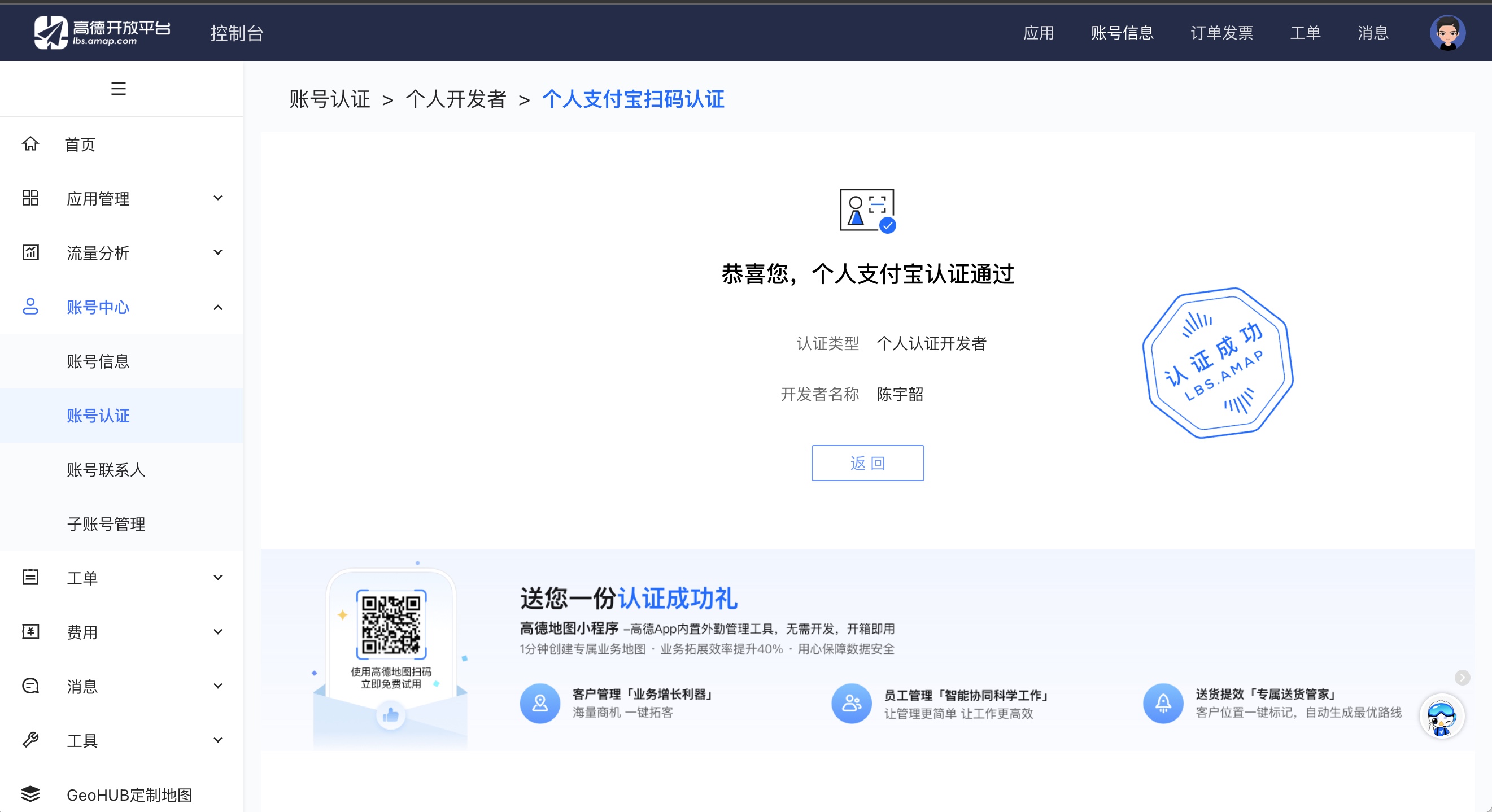Click the ticket icon beside 工单 in sidebar
The width and height of the screenshot is (1492, 812).
click(30, 578)
